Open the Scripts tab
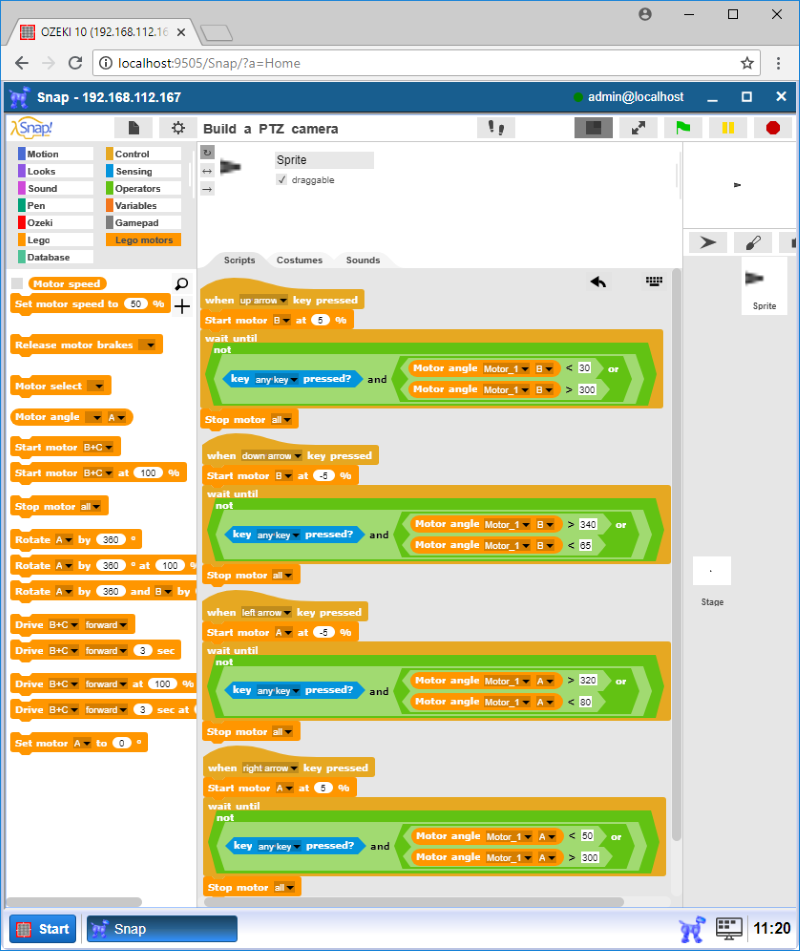Screen dimensions: 800x951 tap(240, 260)
